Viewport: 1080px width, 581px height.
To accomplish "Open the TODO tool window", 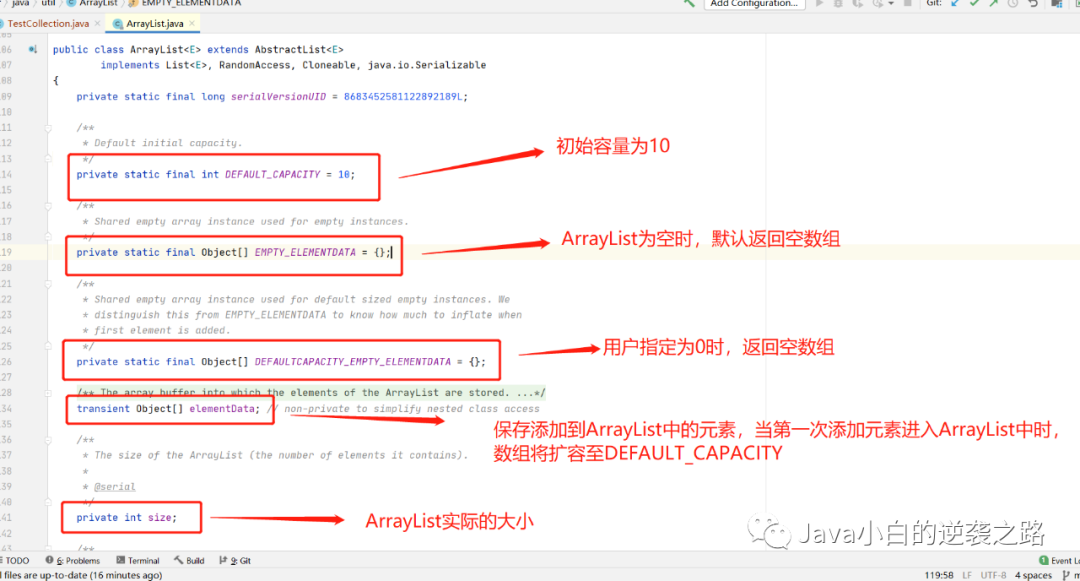I will pyautogui.click(x=15, y=561).
